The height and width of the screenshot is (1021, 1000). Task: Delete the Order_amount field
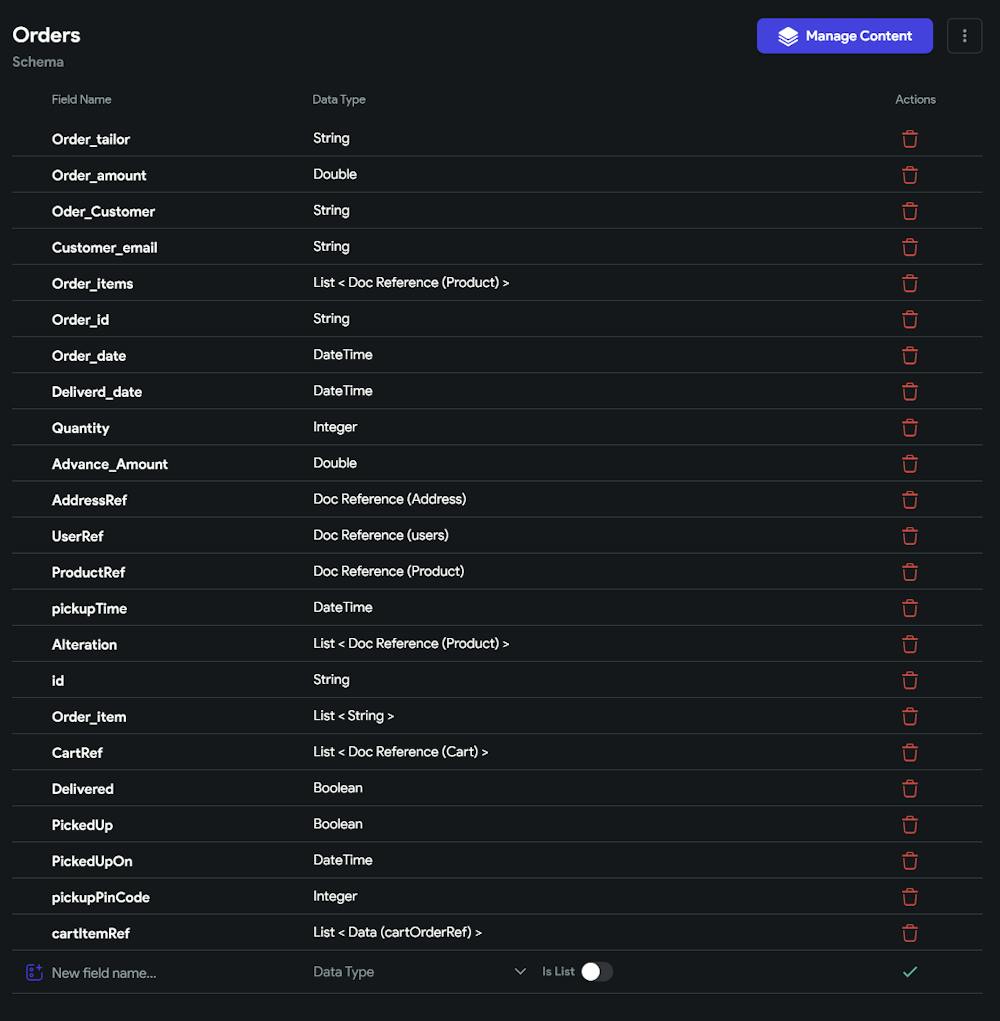(910, 175)
